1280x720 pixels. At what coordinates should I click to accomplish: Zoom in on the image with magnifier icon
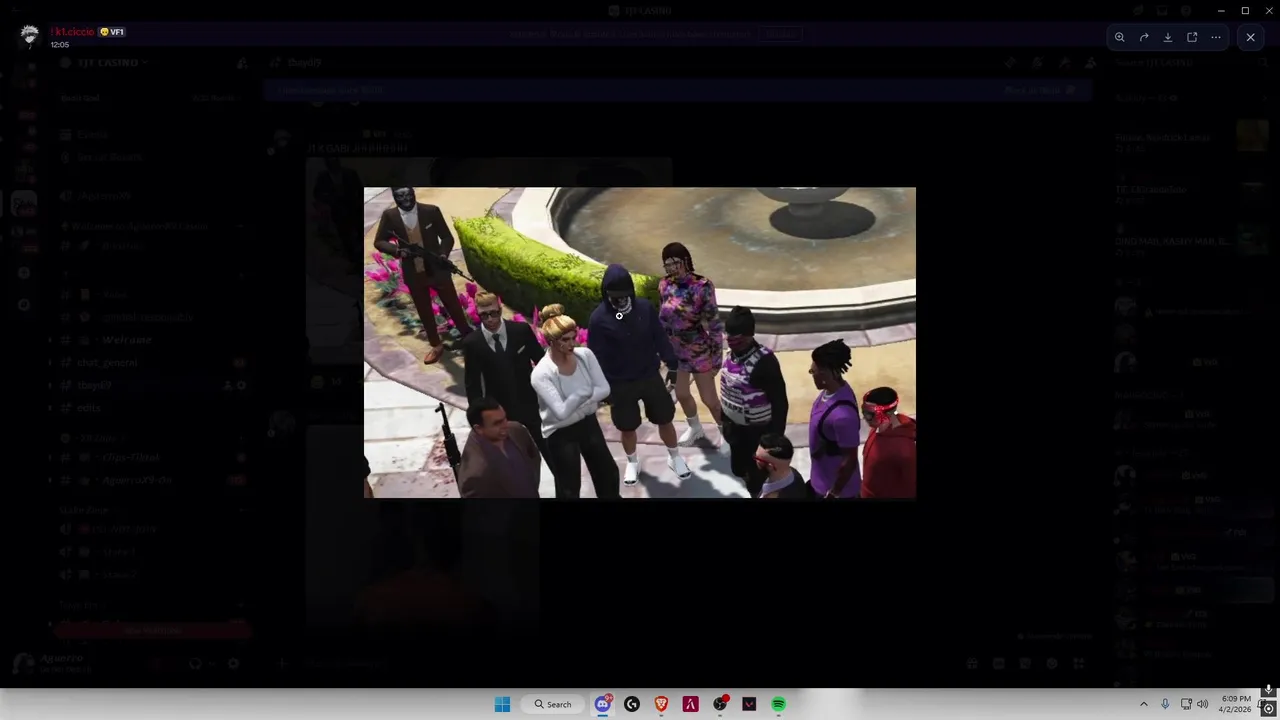pos(1120,37)
